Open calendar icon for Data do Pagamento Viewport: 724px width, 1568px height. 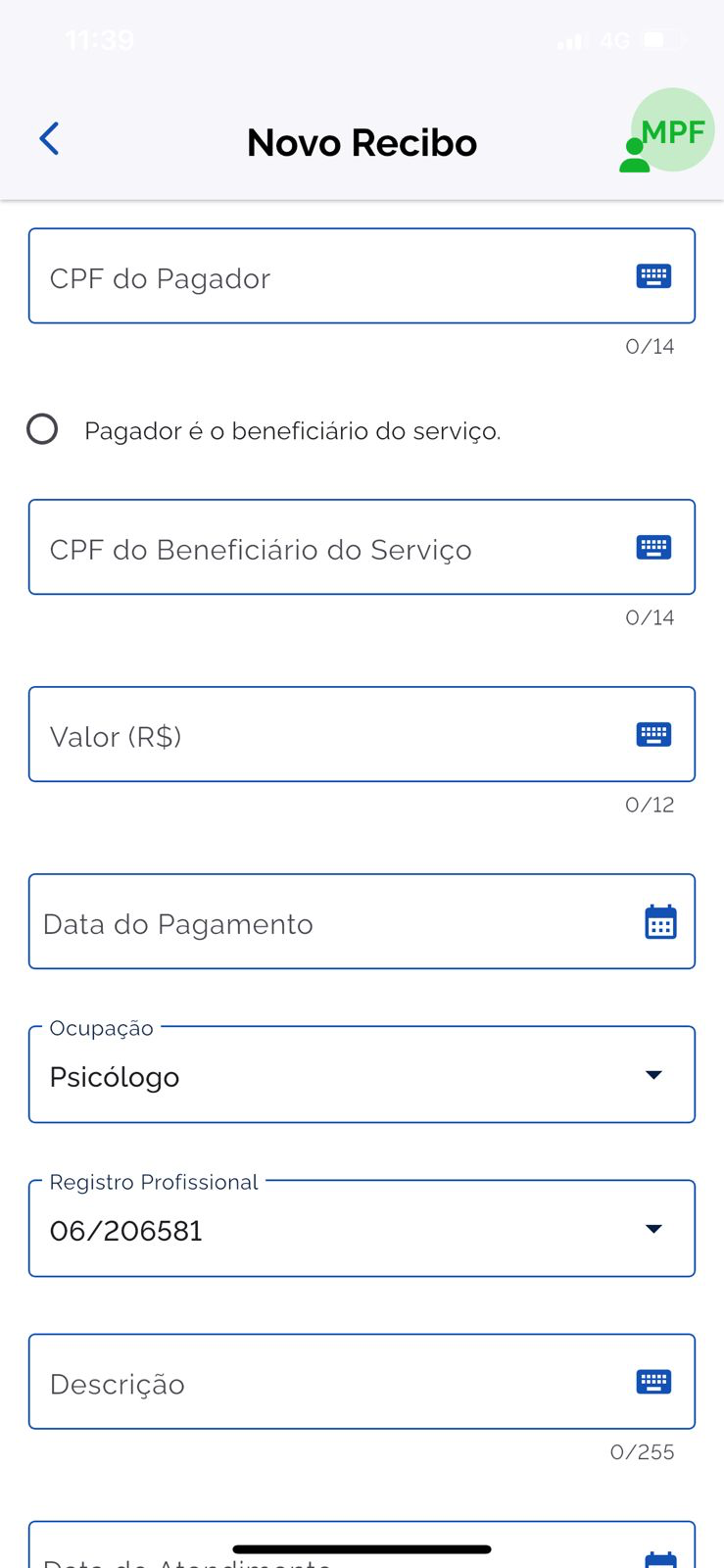pyautogui.click(x=660, y=922)
